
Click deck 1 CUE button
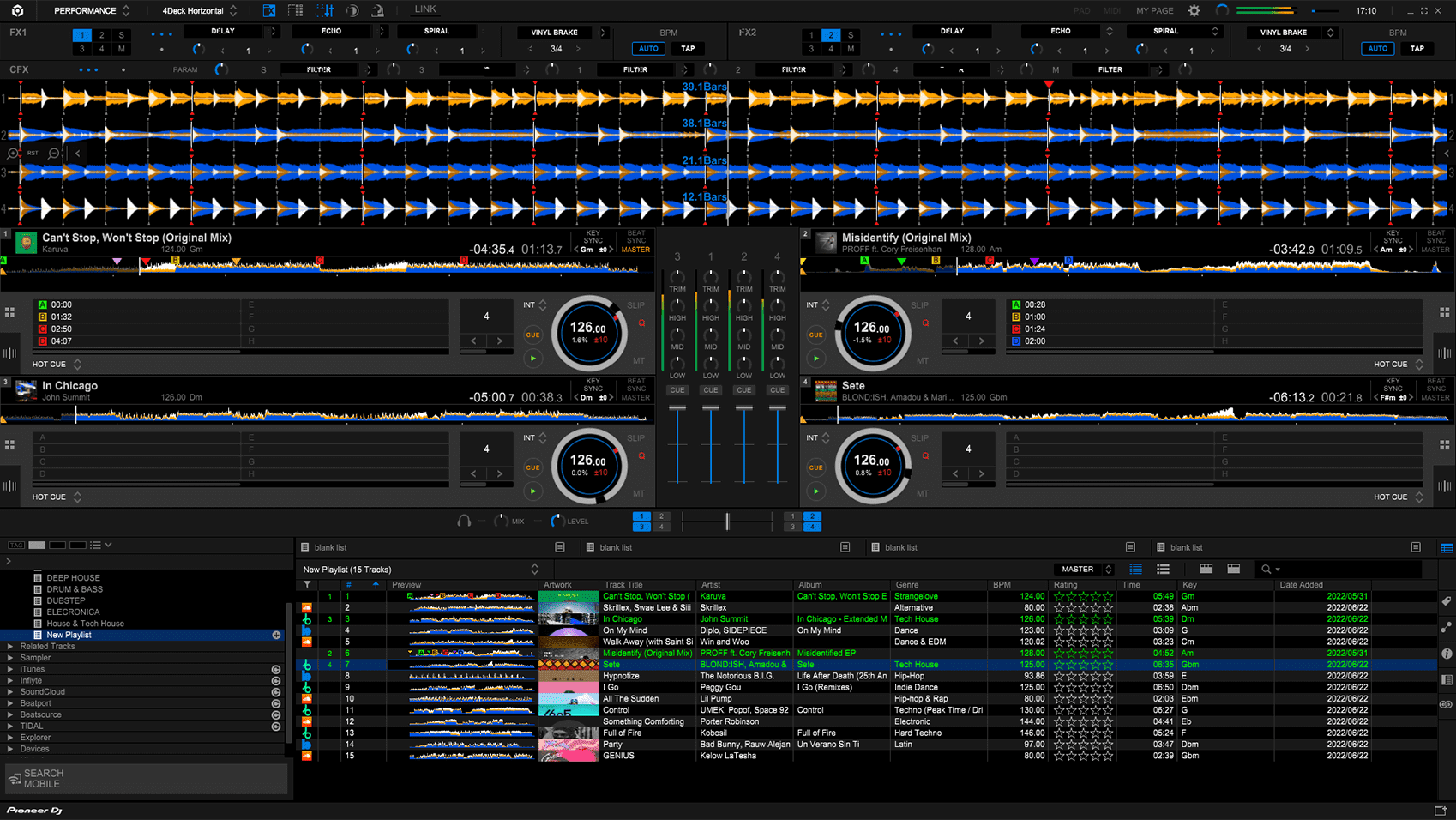point(532,335)
